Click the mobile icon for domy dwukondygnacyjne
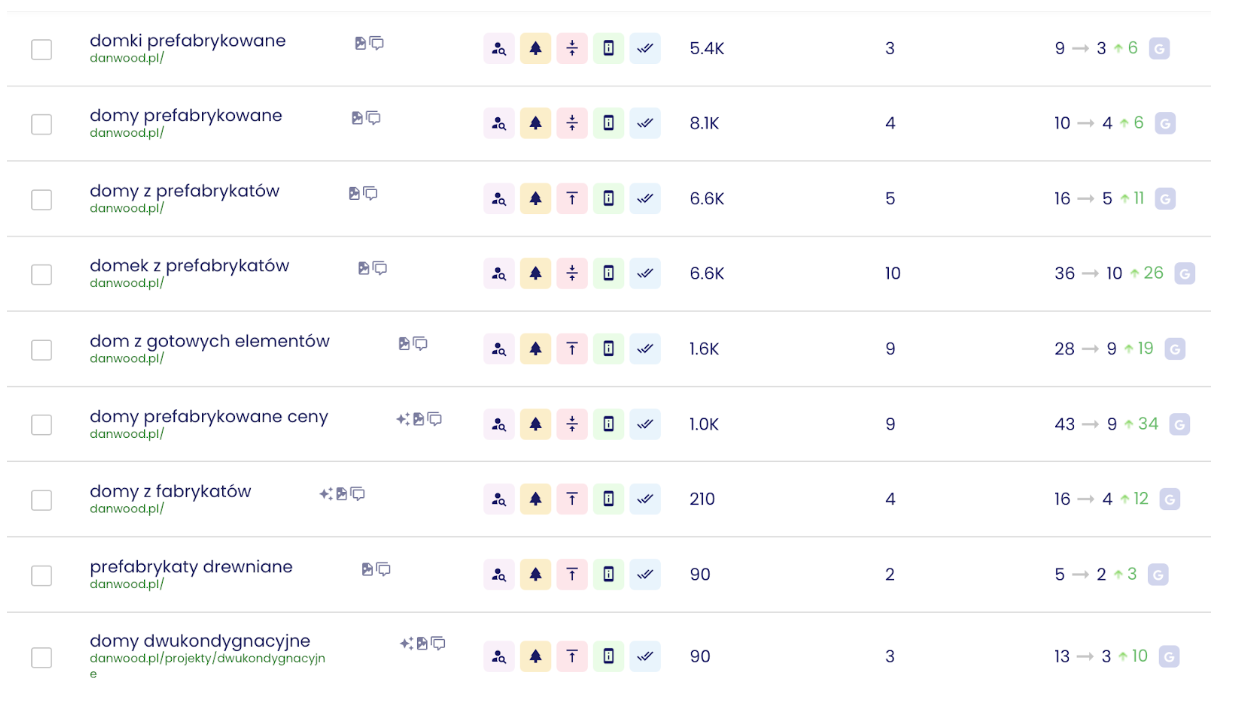 click(608, 657)
